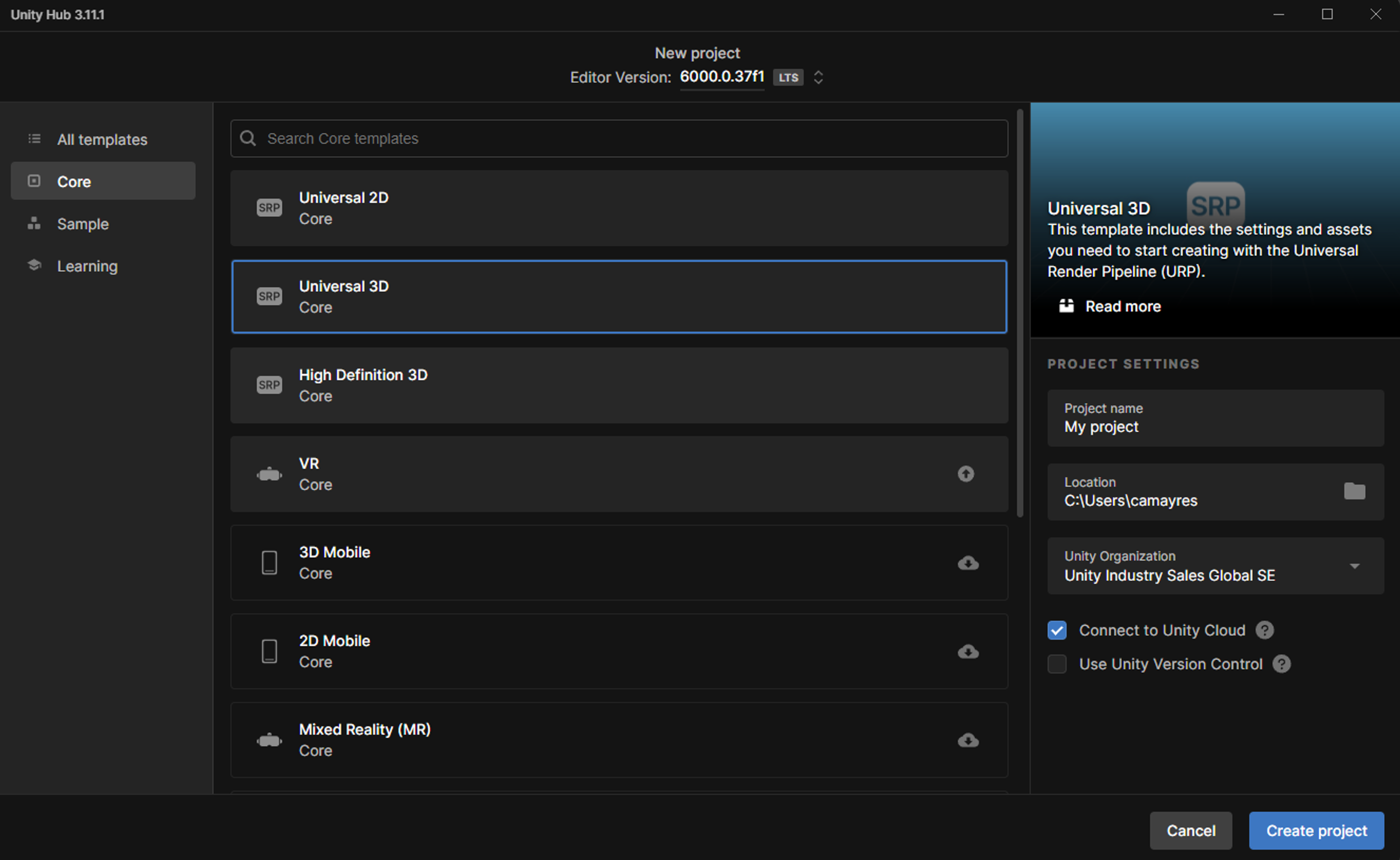Click the template list scrollbar
Viewport: 1400px width, 860px height.
pyautogui.click(x=1020, y=314)
